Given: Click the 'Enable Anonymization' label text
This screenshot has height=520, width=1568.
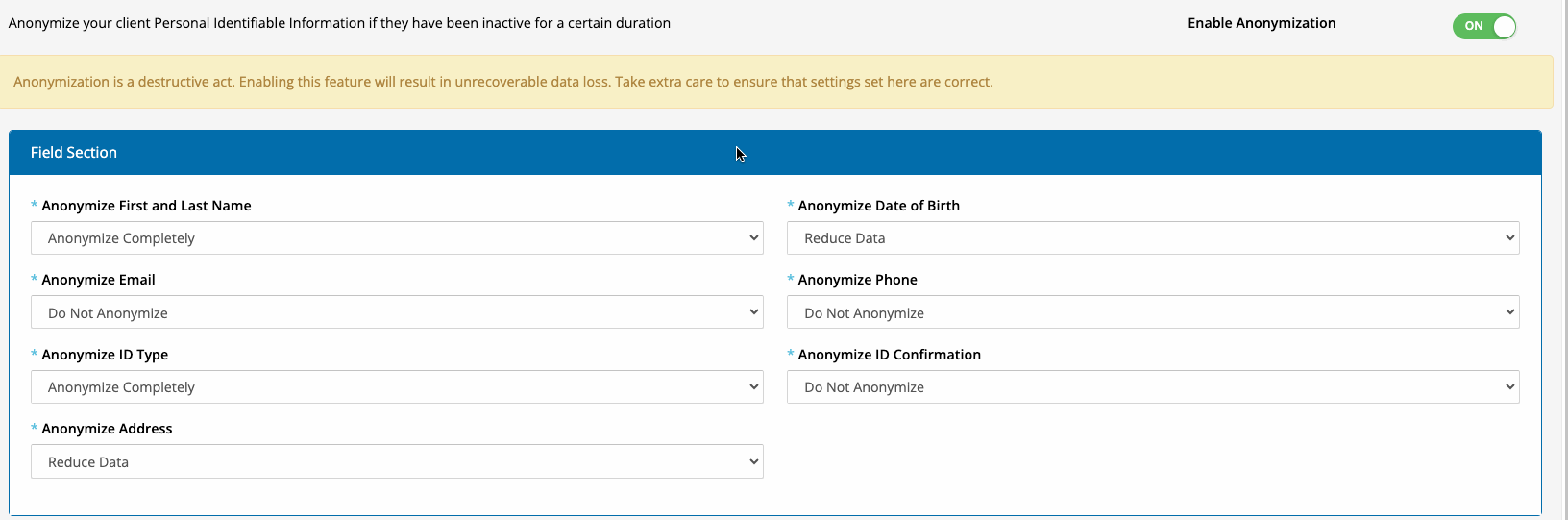Looking at the screenshot, I should pyautogui.click(x=1261, y=23).
